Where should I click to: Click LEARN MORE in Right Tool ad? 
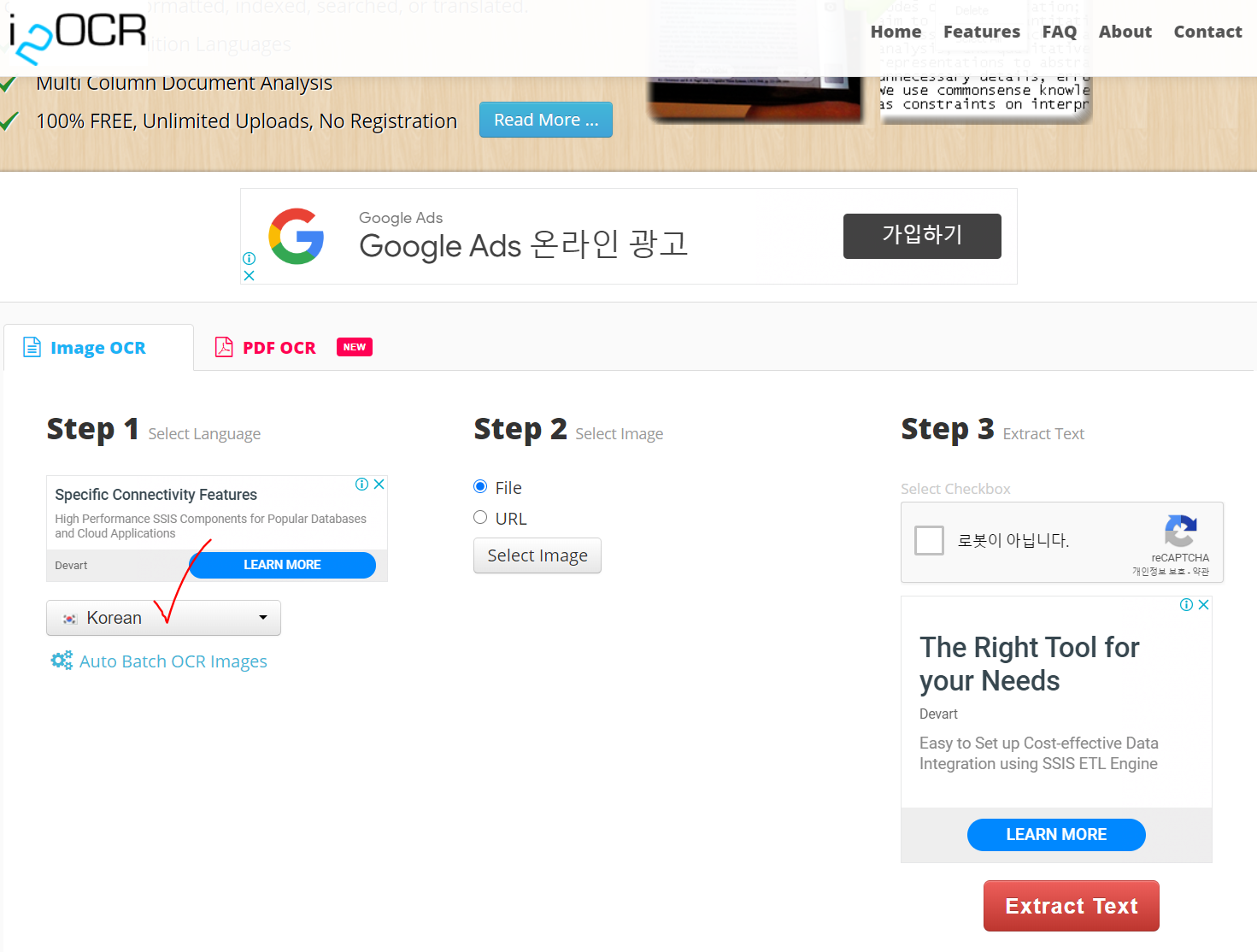[1056, 835]
